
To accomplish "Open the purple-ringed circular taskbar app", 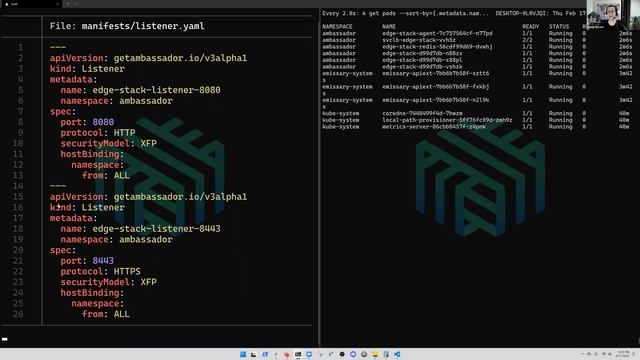I will pos(353,354).
